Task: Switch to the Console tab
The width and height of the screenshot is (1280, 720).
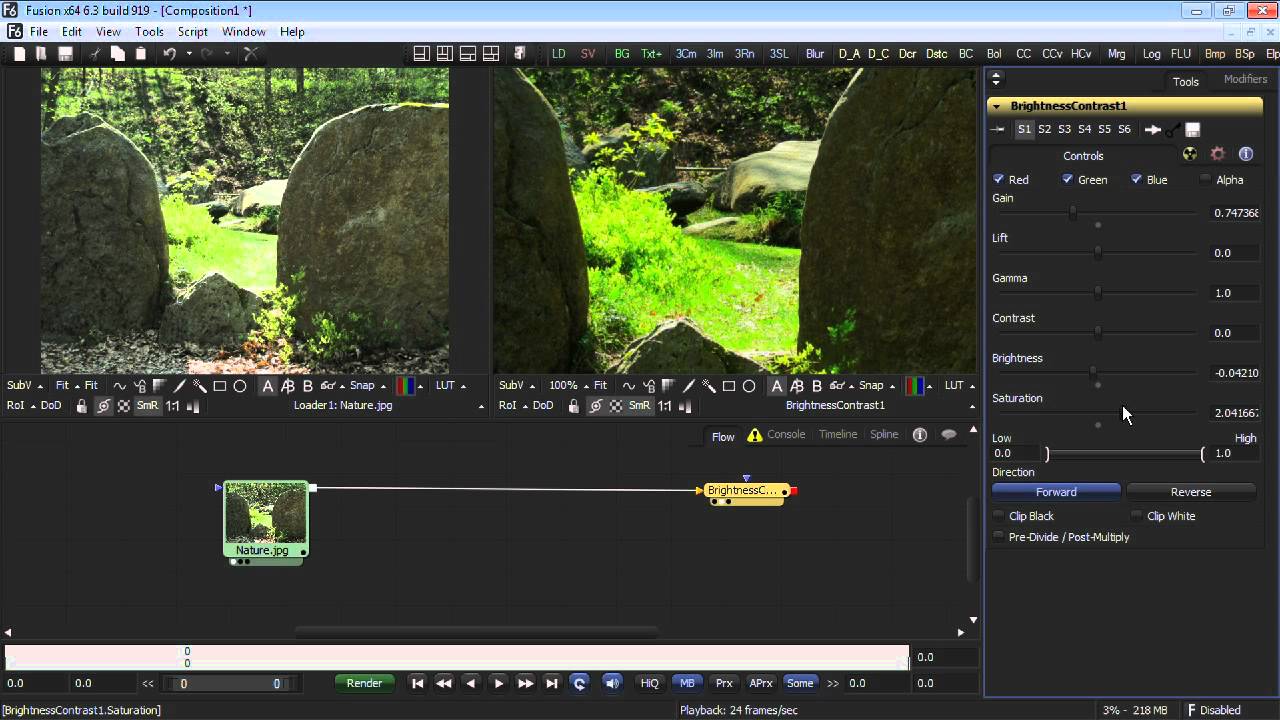Action: click(786, 434)
